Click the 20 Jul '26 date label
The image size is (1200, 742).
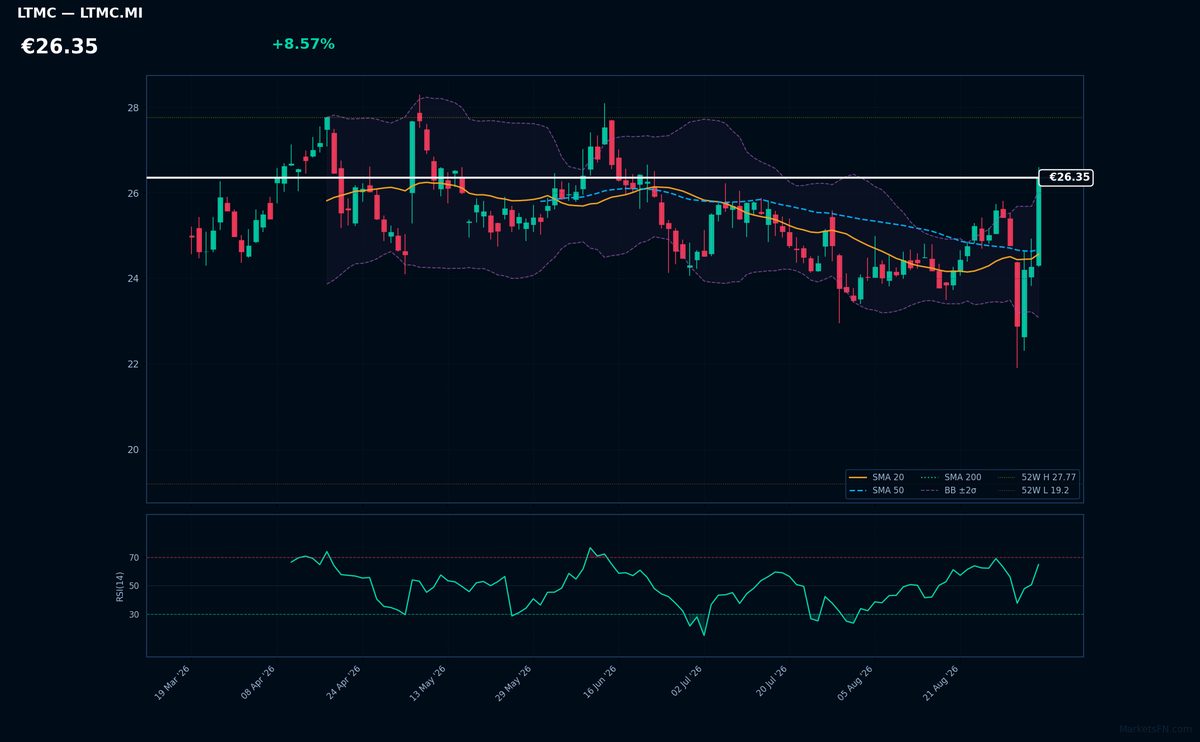[x=770, y=683]
